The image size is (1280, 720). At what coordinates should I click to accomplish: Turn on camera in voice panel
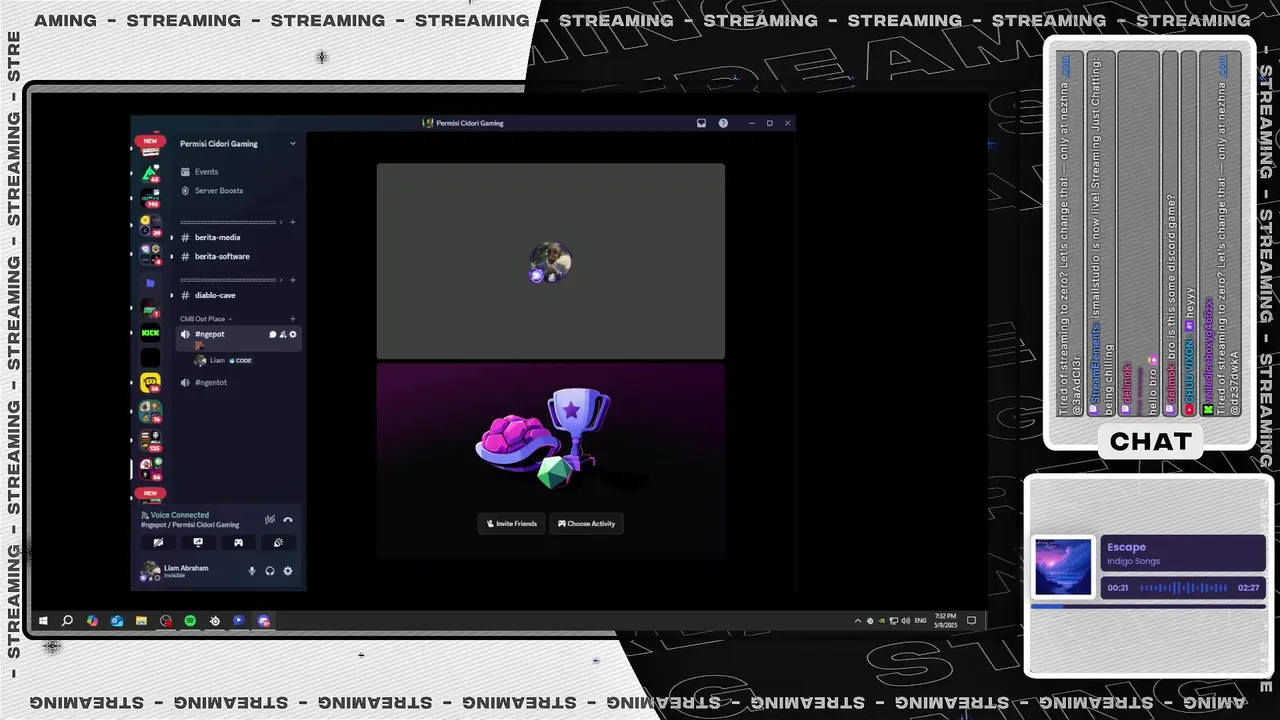click(x=158, y=543)
